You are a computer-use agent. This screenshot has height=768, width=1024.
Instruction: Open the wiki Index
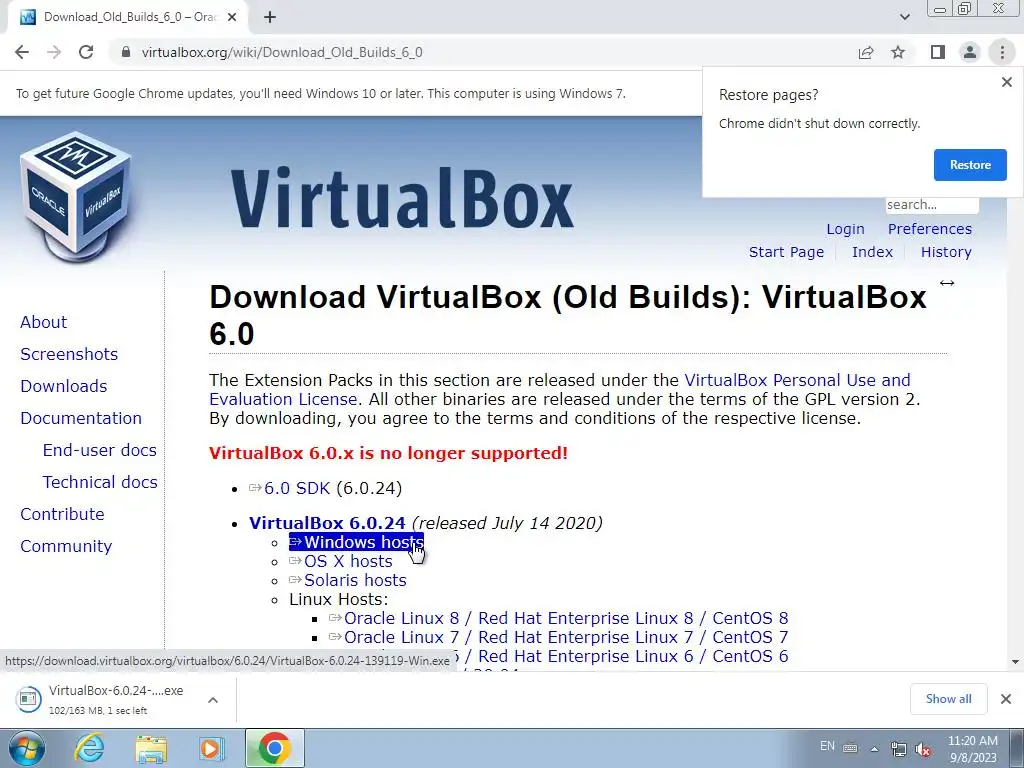point(872,252)
